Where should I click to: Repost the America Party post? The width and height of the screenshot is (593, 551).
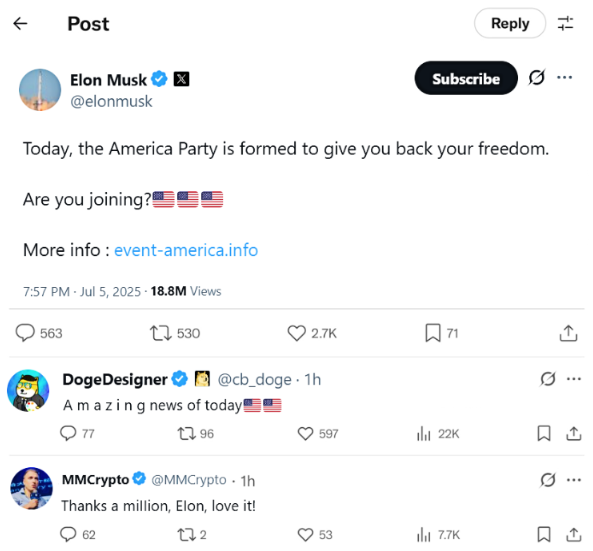[x=161, y=333]
